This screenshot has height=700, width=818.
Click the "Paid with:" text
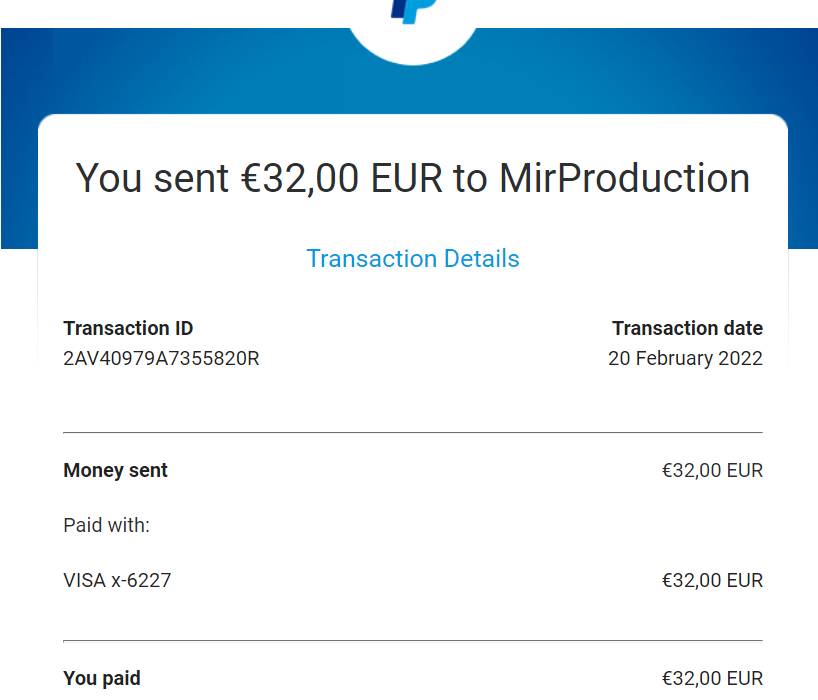click(106, 525)
